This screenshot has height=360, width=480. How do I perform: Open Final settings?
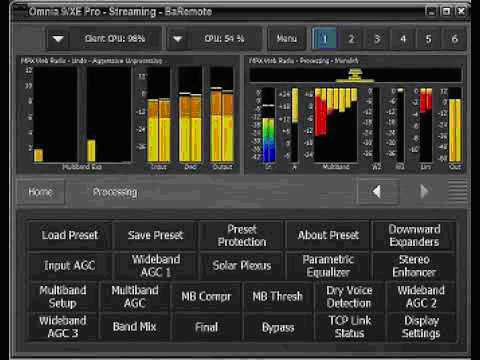pyautogui.click(x=206, y=327)
